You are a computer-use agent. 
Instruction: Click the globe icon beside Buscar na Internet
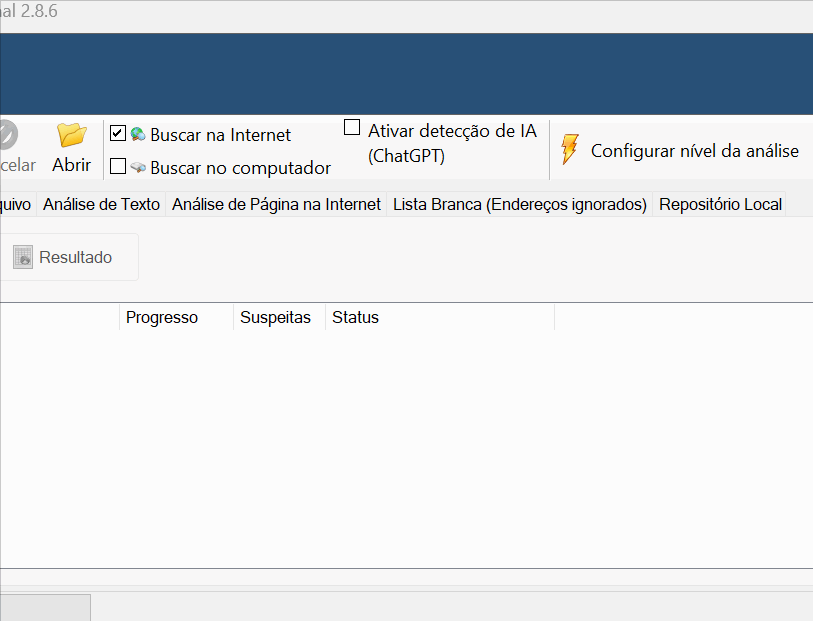click(x=139, y=133)
